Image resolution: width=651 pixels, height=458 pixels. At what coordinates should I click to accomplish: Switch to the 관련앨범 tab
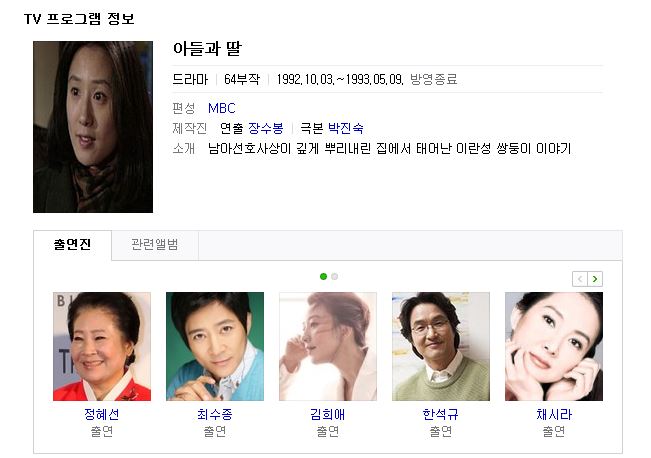(x=155, y=245)
